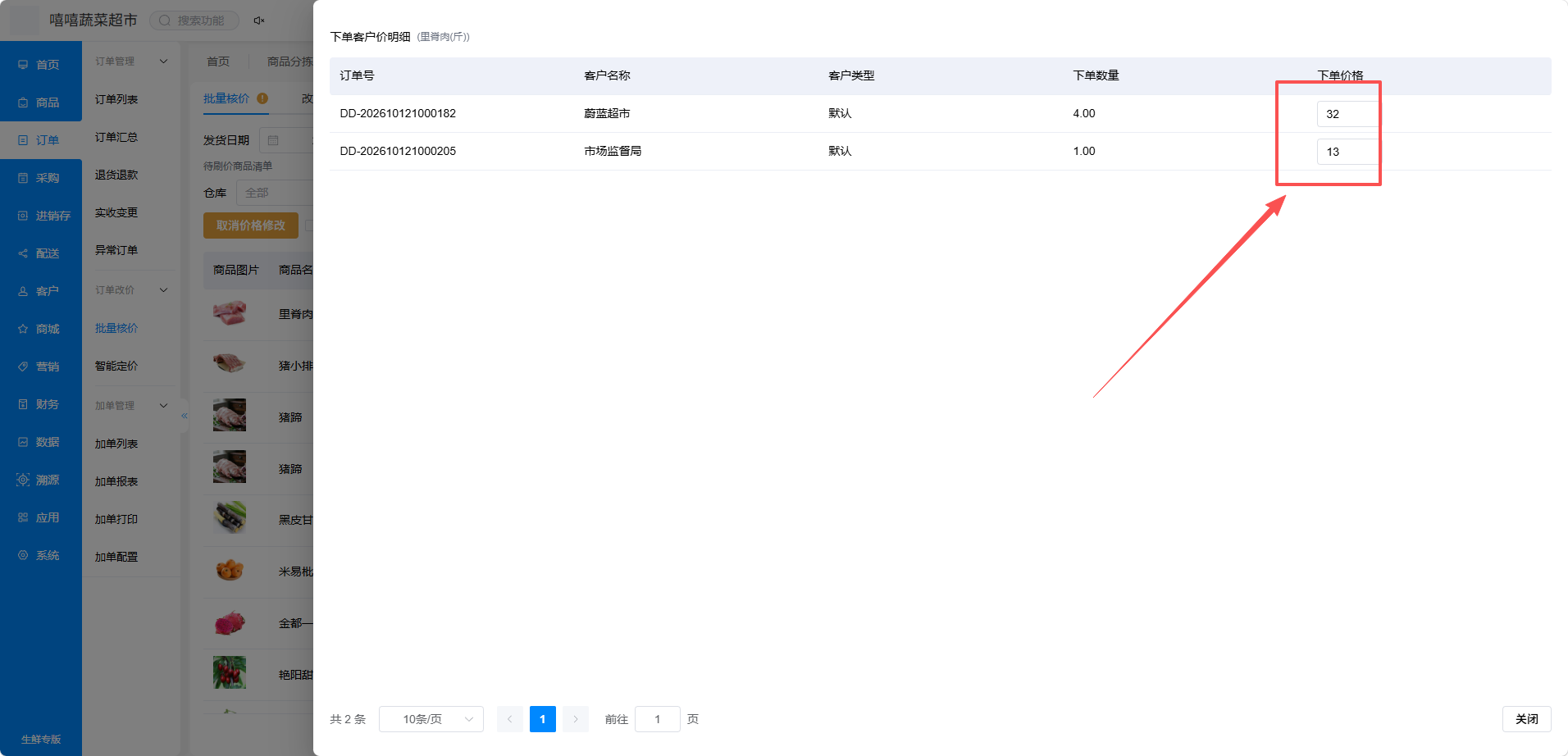1568x756 pixels.
Task: Open the 配送 sidebar section
Action: [x=40, y=253]
